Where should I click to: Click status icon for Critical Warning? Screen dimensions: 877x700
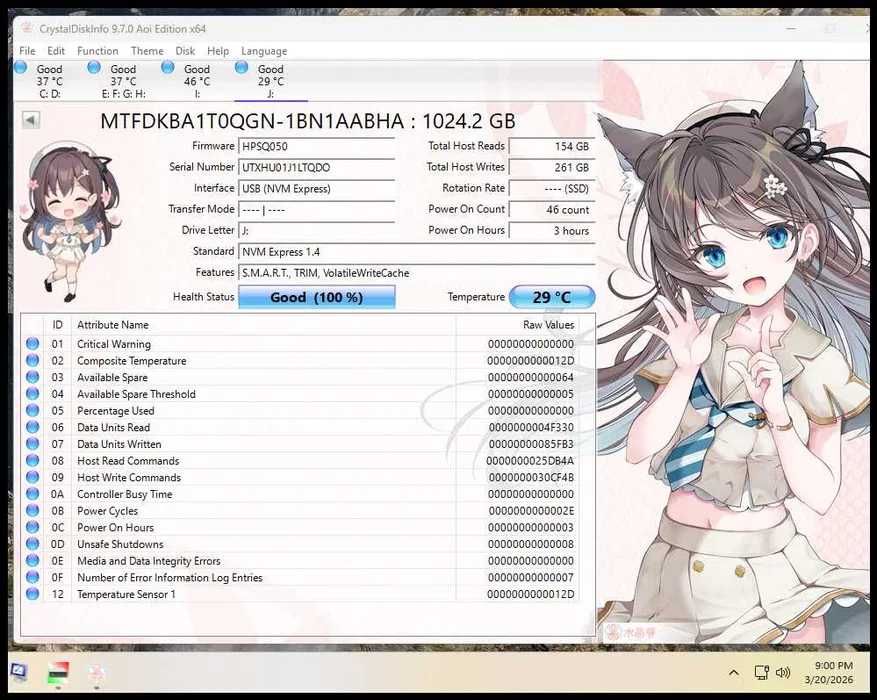32,343
